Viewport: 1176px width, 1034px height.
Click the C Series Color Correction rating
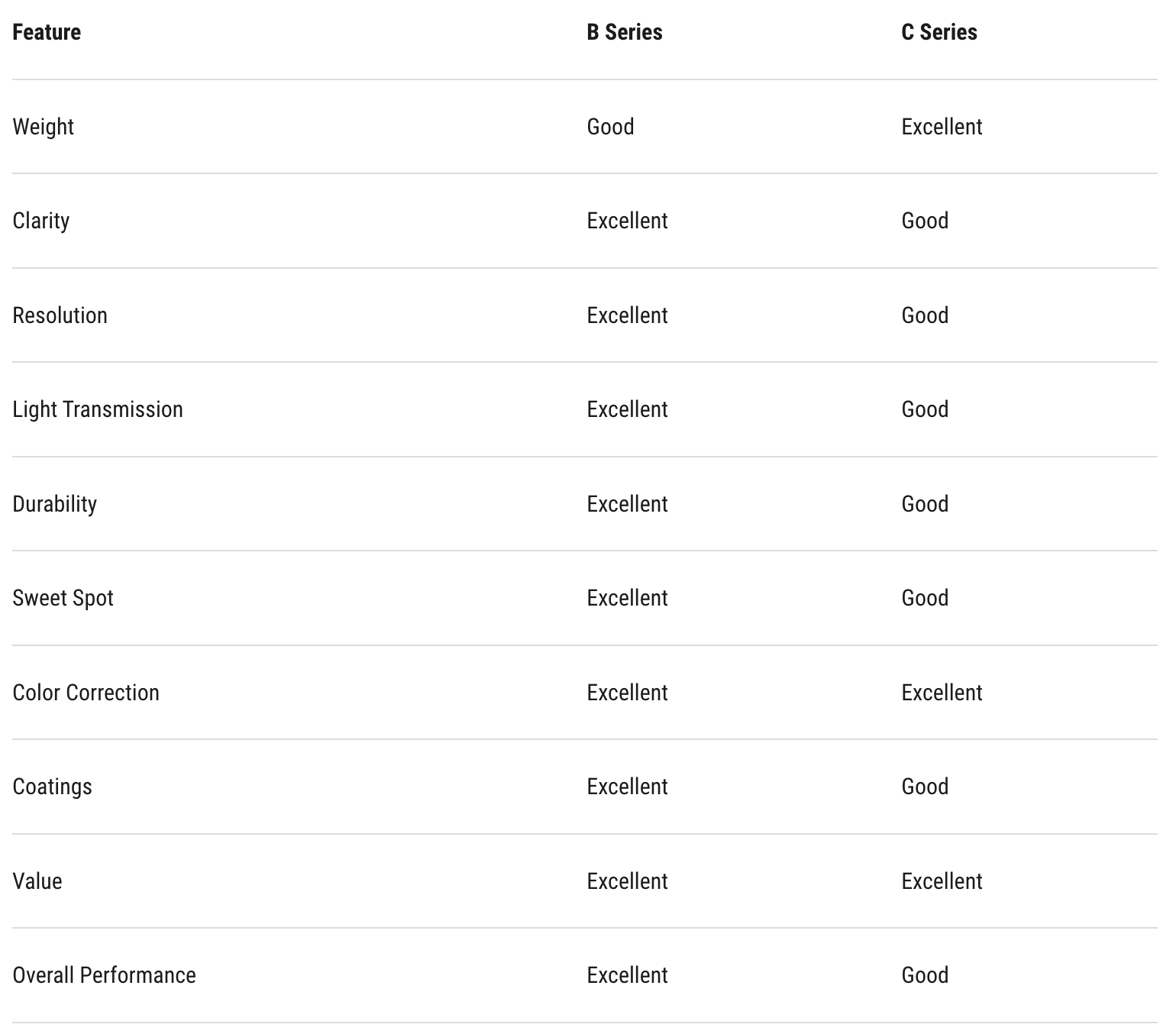pos(942,693)
